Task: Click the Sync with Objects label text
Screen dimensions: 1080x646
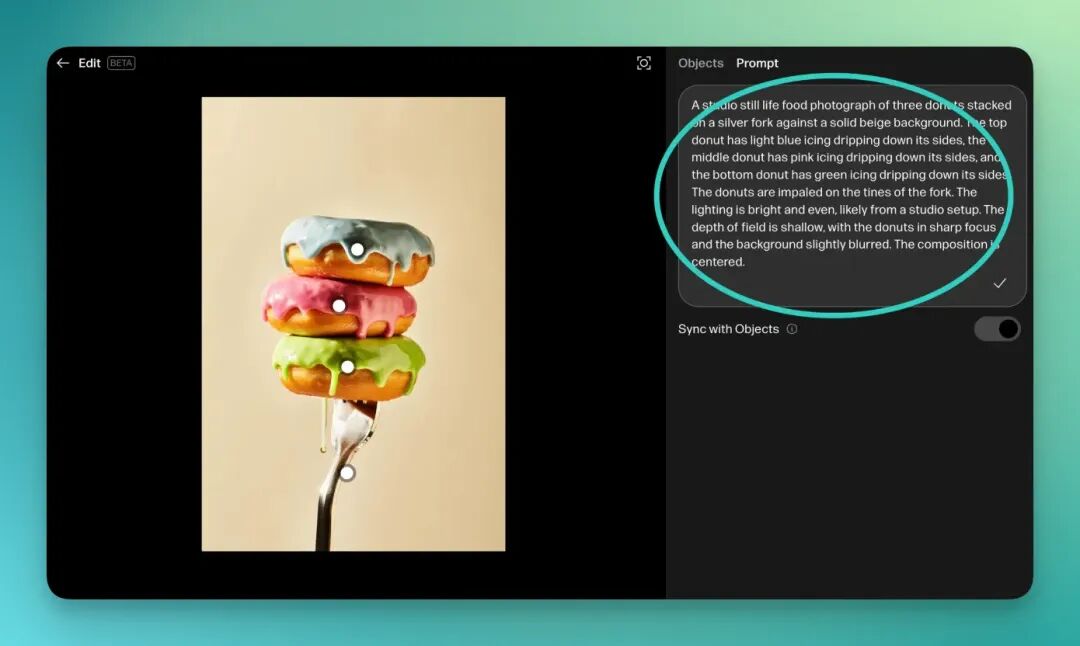Action: coord(728,329)
